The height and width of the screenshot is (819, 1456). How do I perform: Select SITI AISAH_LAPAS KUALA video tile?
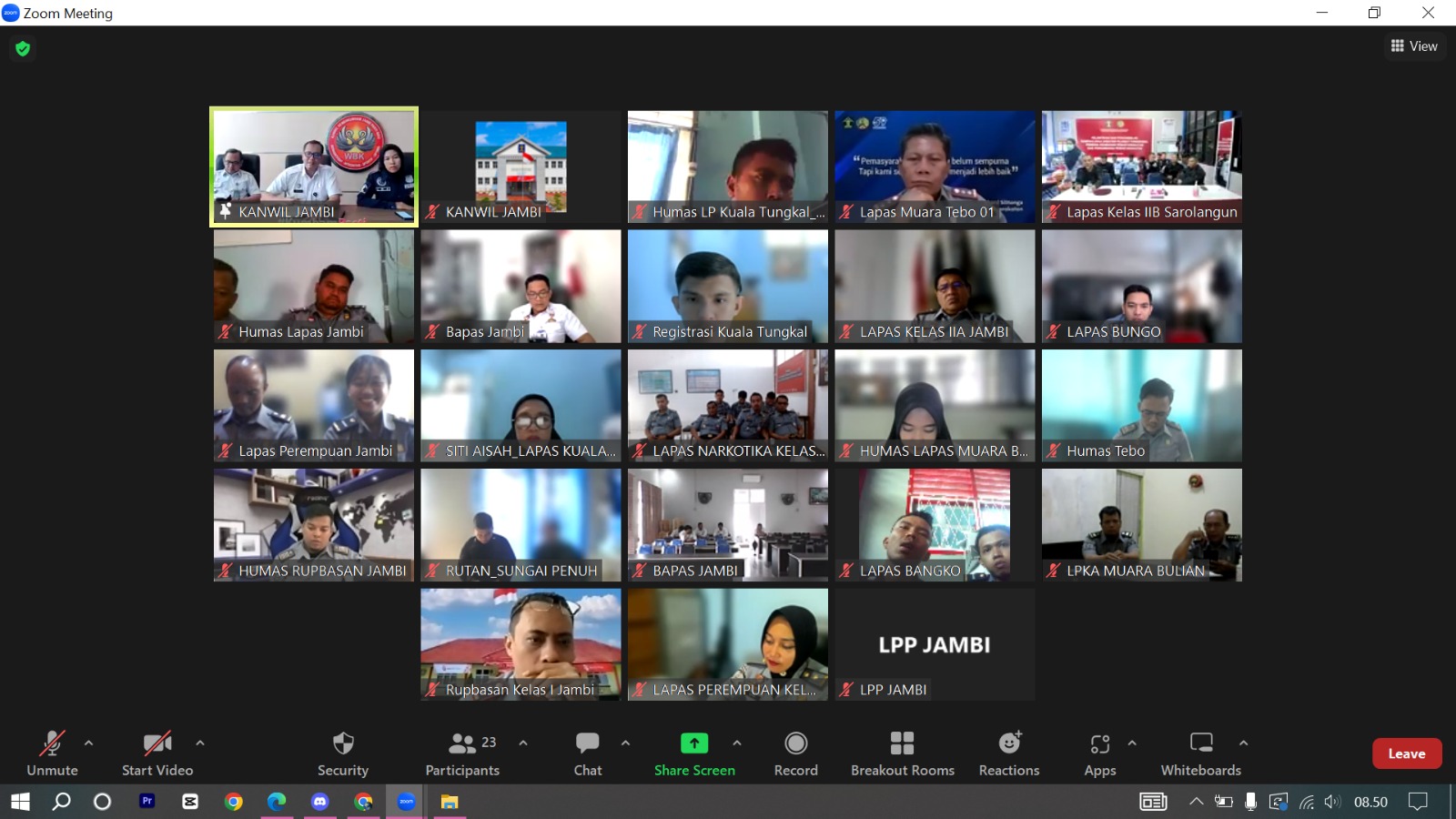coord(521,406)
